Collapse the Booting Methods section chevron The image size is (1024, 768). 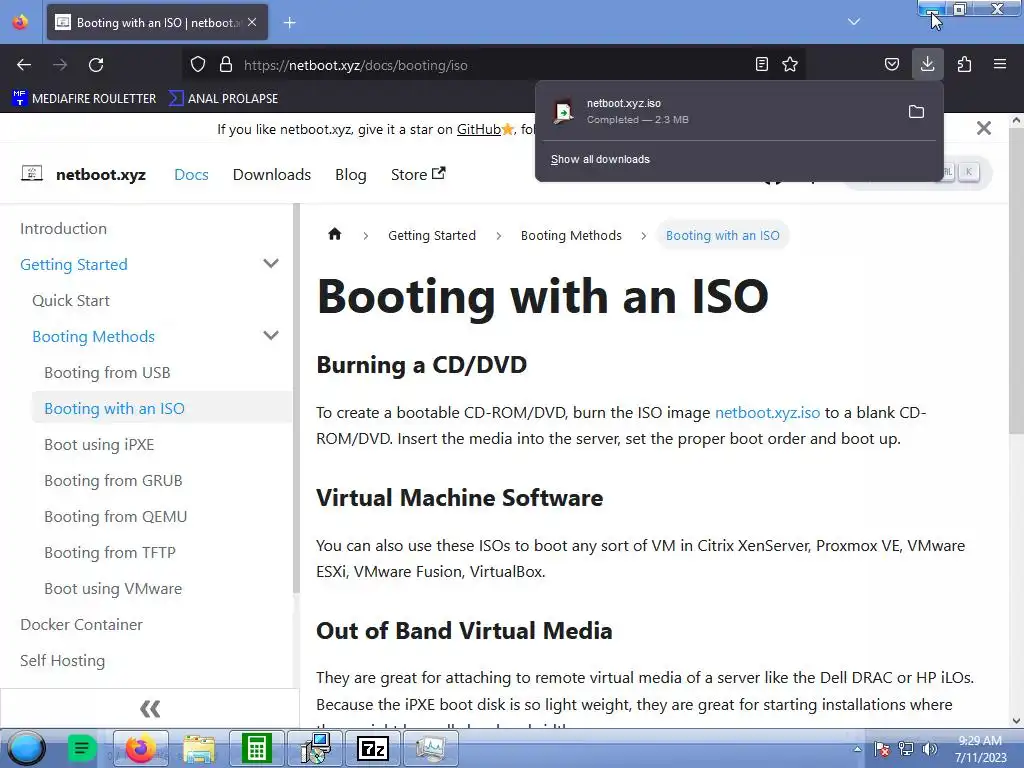[271, 336]
